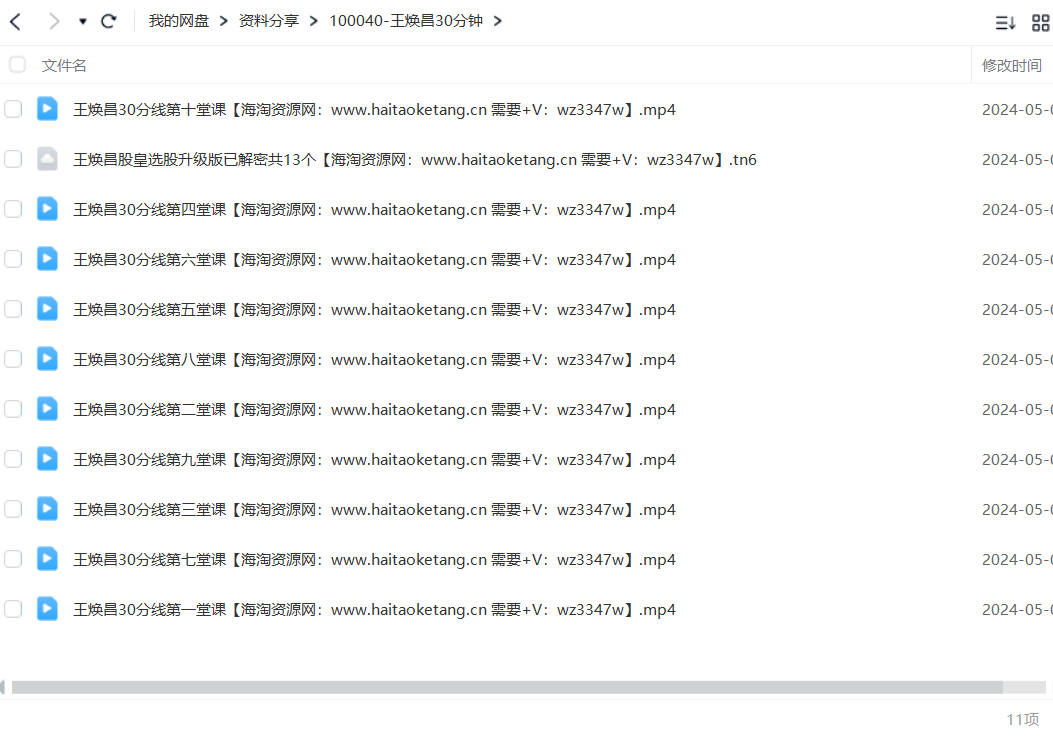
Task: Open the navigation history dropdown arrow
Action: coord(83,21)
